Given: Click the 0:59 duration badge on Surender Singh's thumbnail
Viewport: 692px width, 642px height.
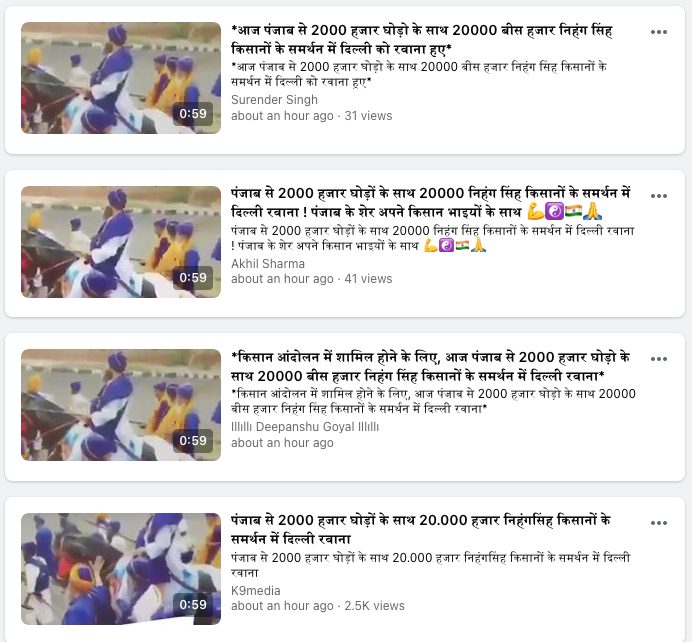Looking at the screenshot, I should click(193, 114).
